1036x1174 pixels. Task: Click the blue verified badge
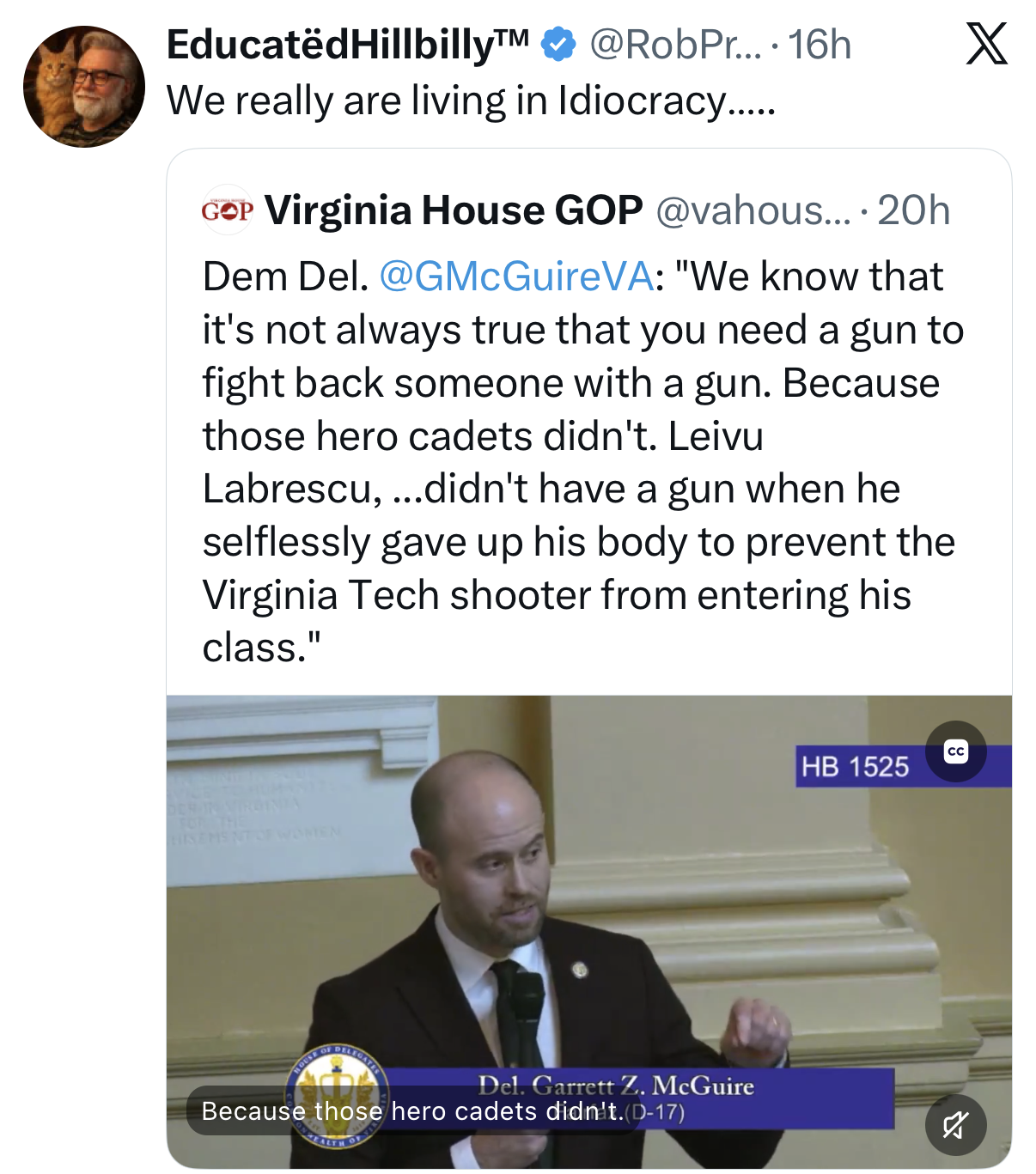click(x=559, y=45)
